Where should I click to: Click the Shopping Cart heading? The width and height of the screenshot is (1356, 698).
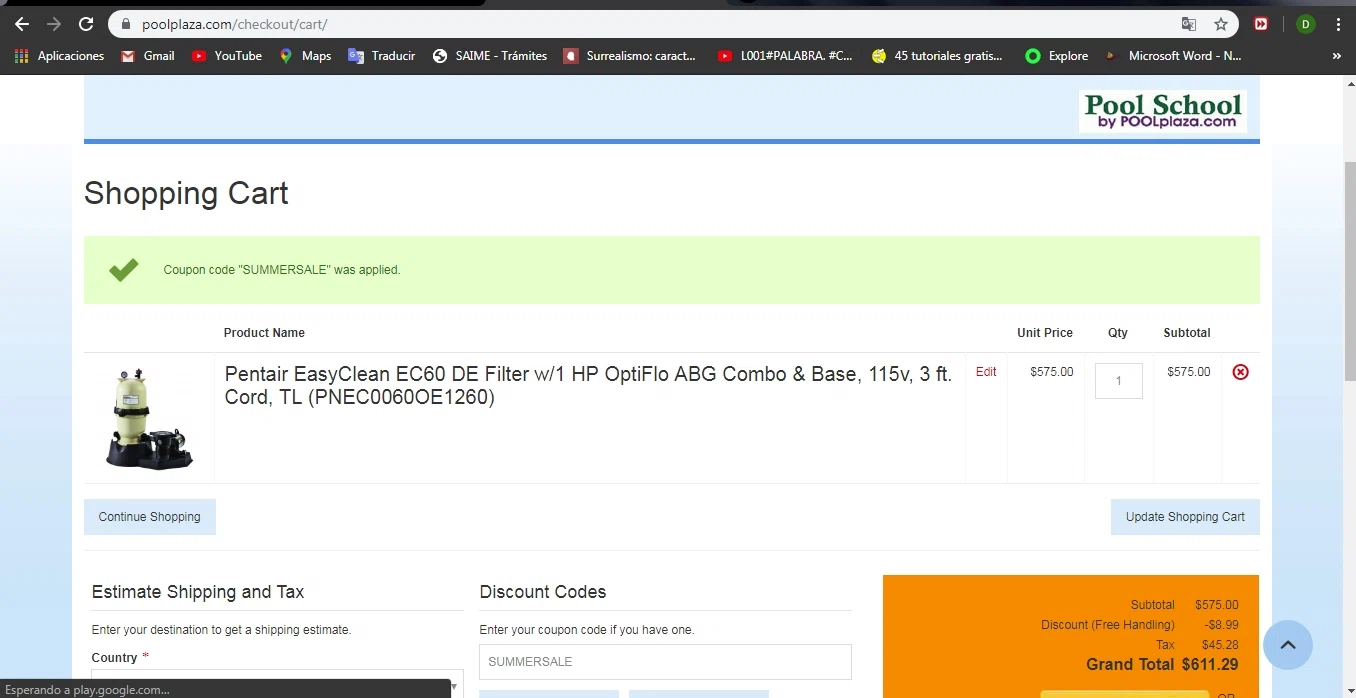186,193
